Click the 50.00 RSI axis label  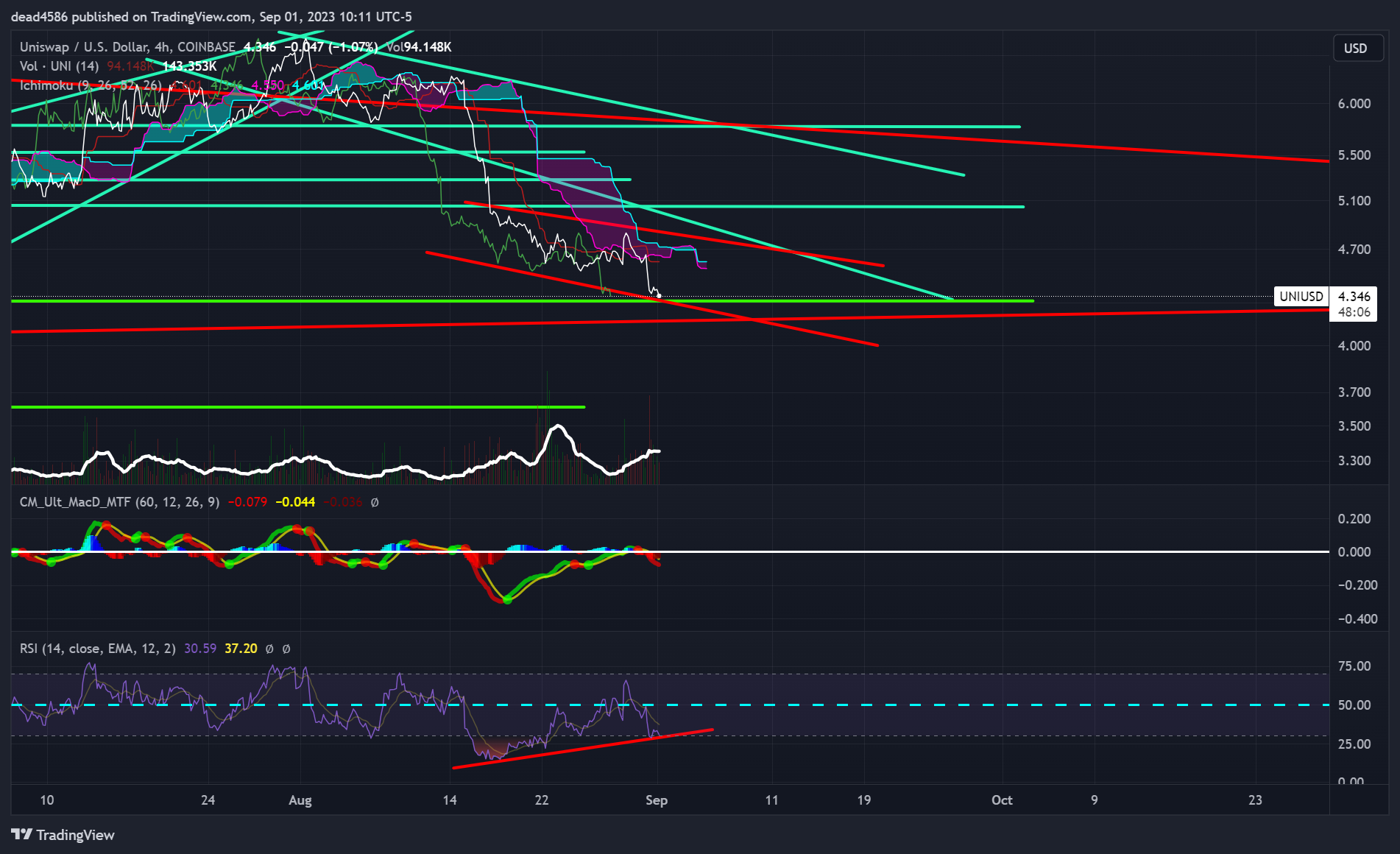click(x=1354, y=705)
